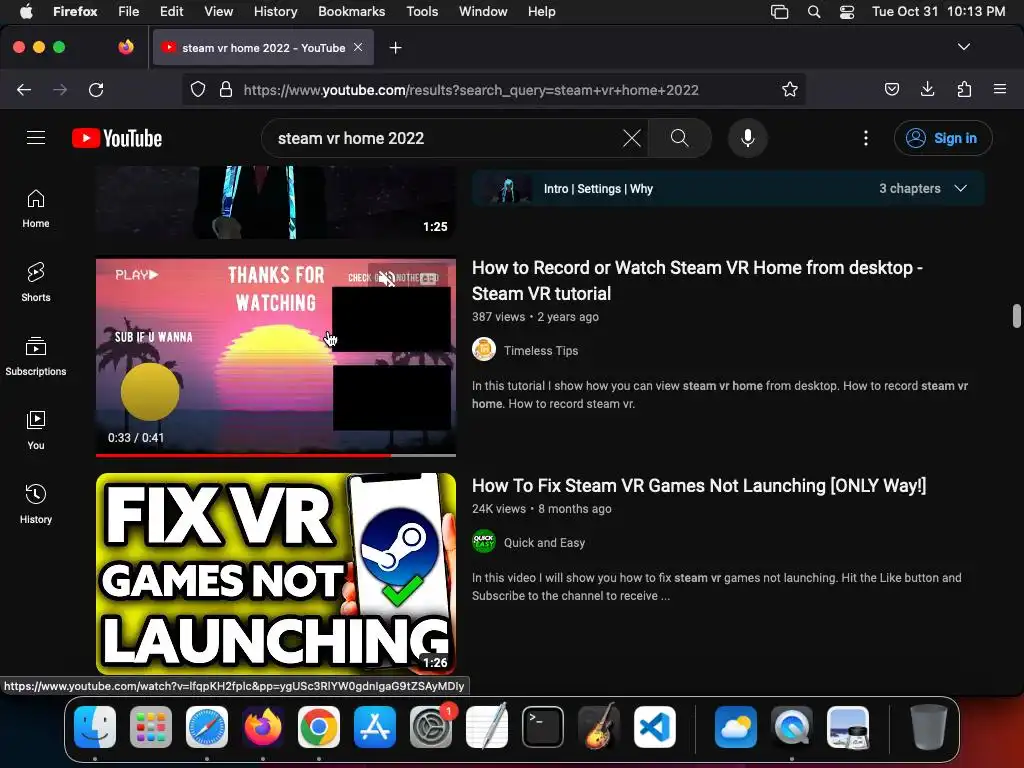
Task: Open Firefox View pinned icon
Action: (126, 47)
